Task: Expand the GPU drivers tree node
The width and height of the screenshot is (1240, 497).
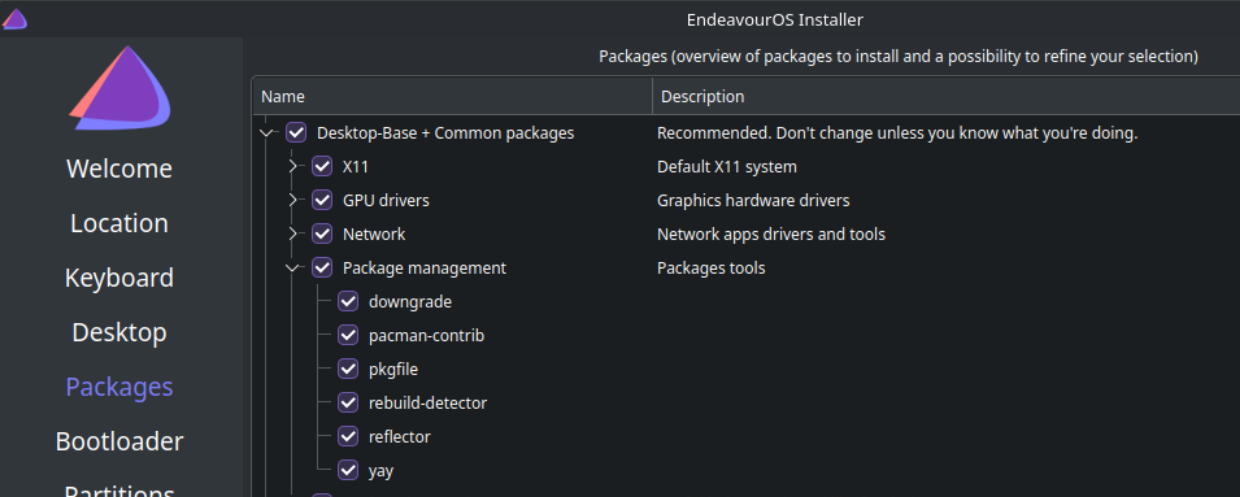Action: tap(293, 201)
